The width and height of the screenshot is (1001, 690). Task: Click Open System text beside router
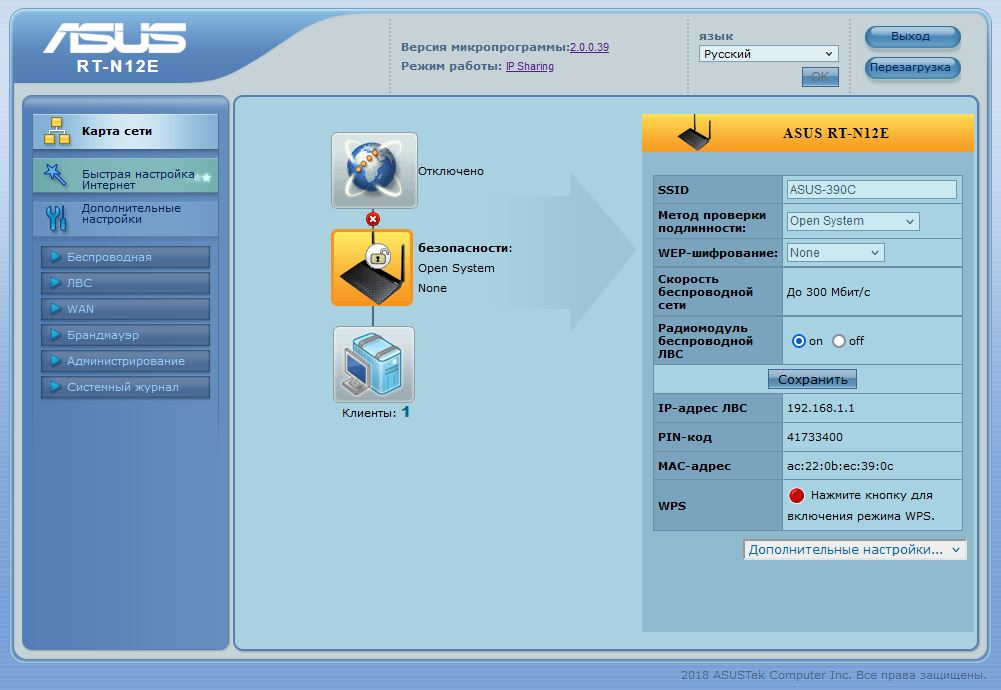[456, 268]
